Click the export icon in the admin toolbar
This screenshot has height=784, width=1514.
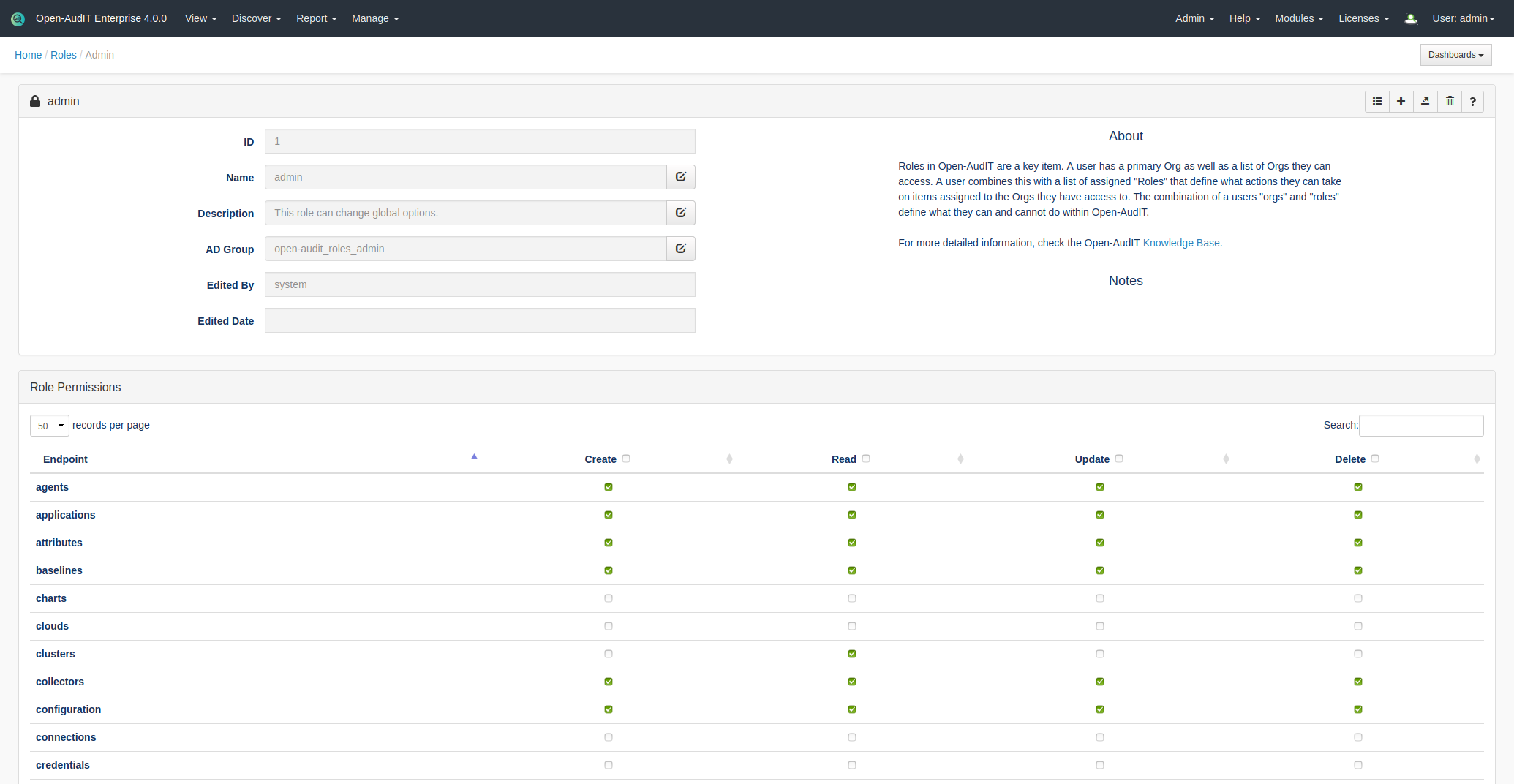coord(1425,102)
